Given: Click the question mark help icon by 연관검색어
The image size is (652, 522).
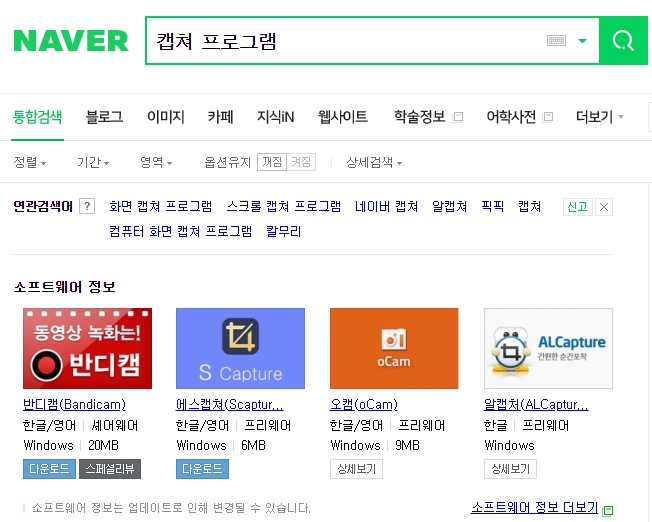Looking at the screenshot, I should [x=87, y=206].
